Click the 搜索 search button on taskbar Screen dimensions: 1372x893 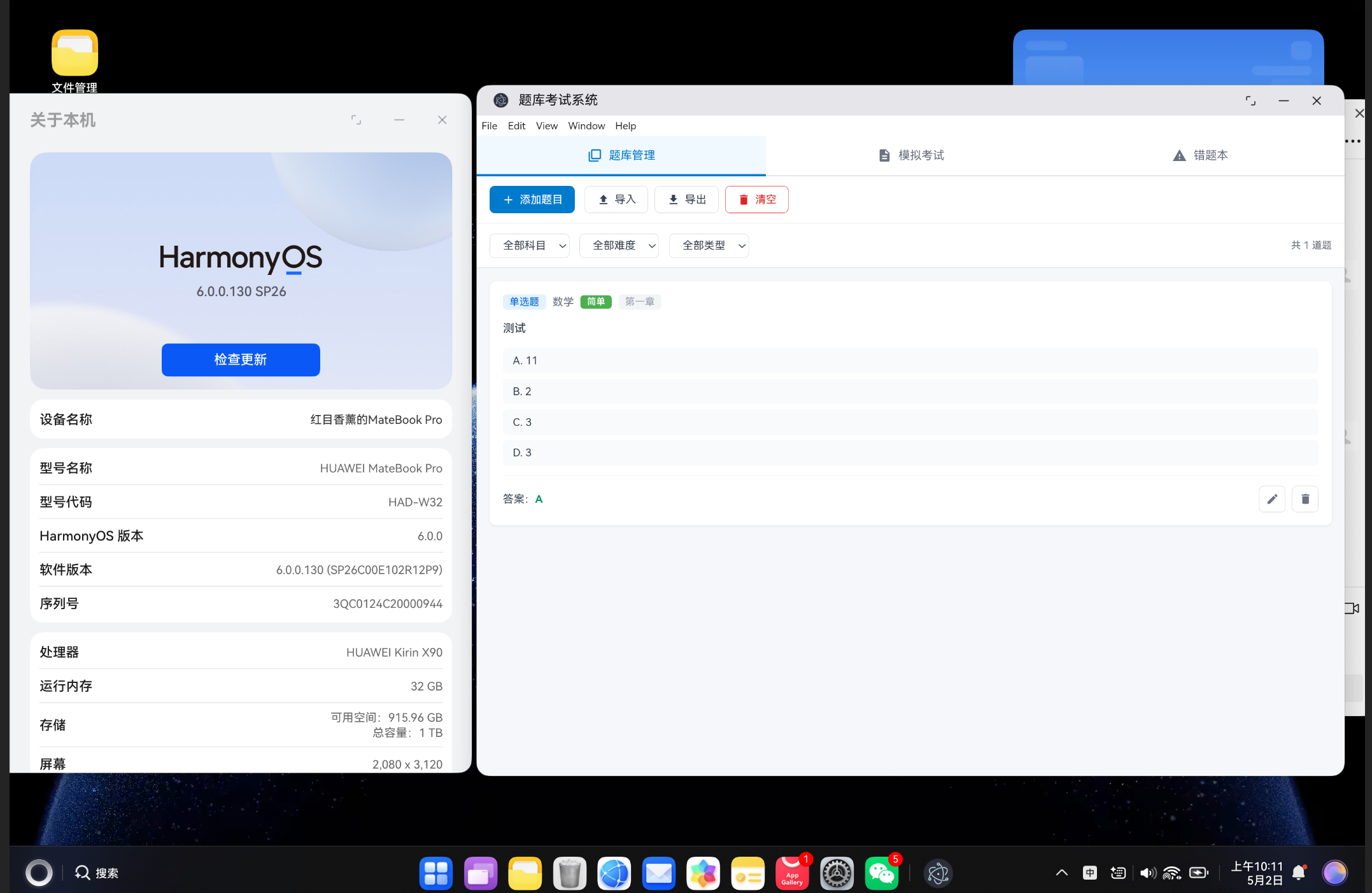point(97,873)
